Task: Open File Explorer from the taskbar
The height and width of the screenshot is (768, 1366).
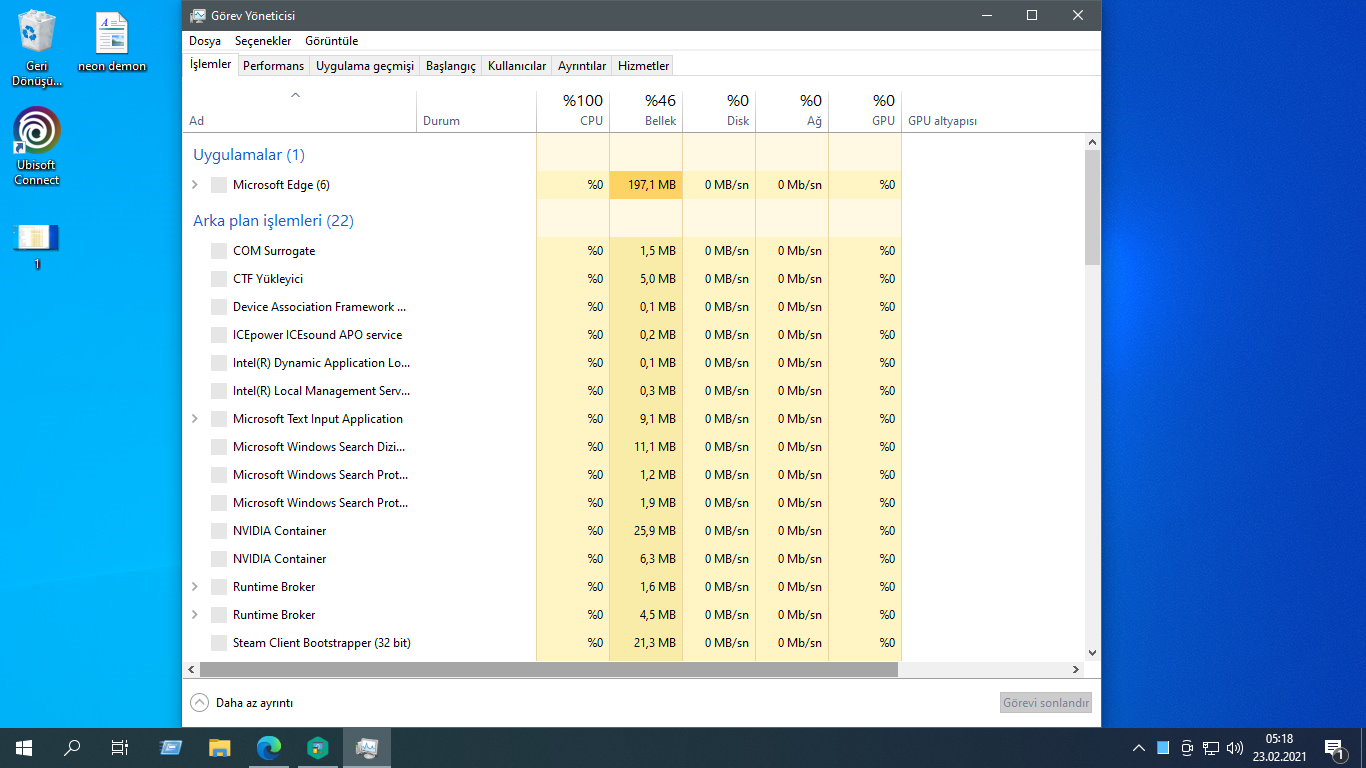Action: click(x=220, y=747)
